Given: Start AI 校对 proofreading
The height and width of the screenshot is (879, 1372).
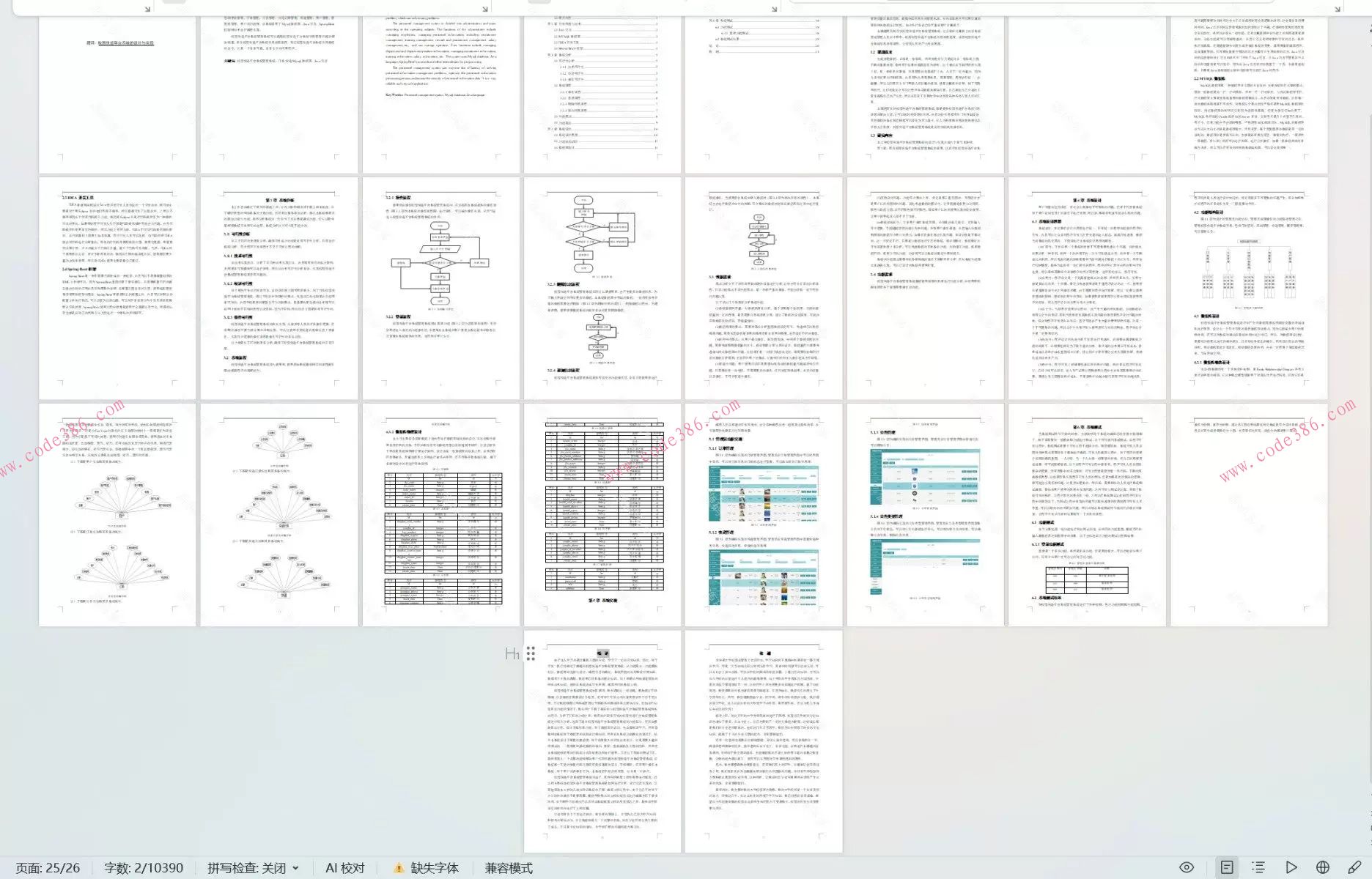Looking at the screenshot, I should click(x=345, y=868).
